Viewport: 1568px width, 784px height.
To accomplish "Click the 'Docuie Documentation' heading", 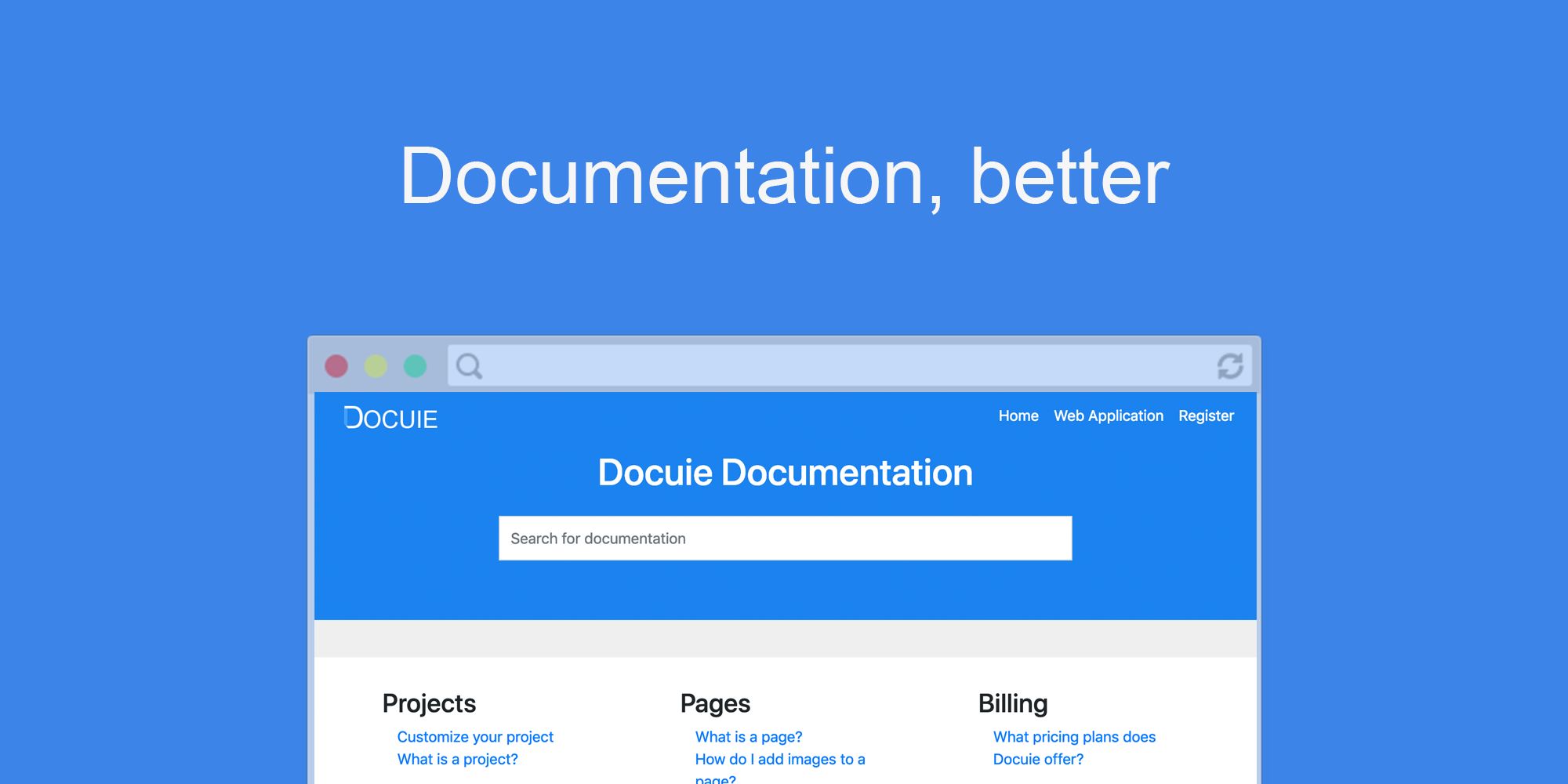I will [784, 473].
